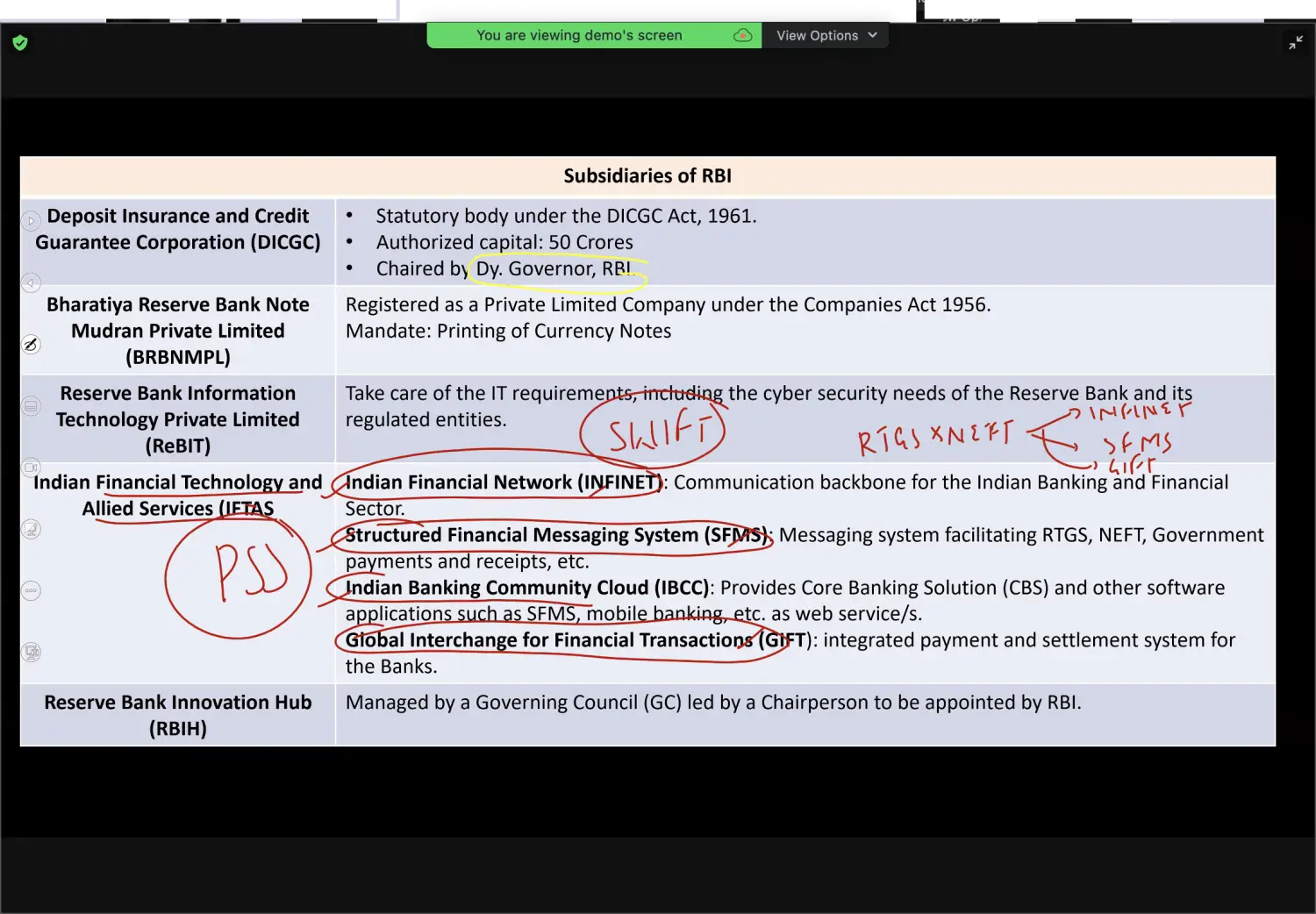Viewport: 1316px width, 914px height.
Task: Click 'Reserve Bank Information Technology Private Limited (ReBIT)' cell
Action: coord(178,419)
